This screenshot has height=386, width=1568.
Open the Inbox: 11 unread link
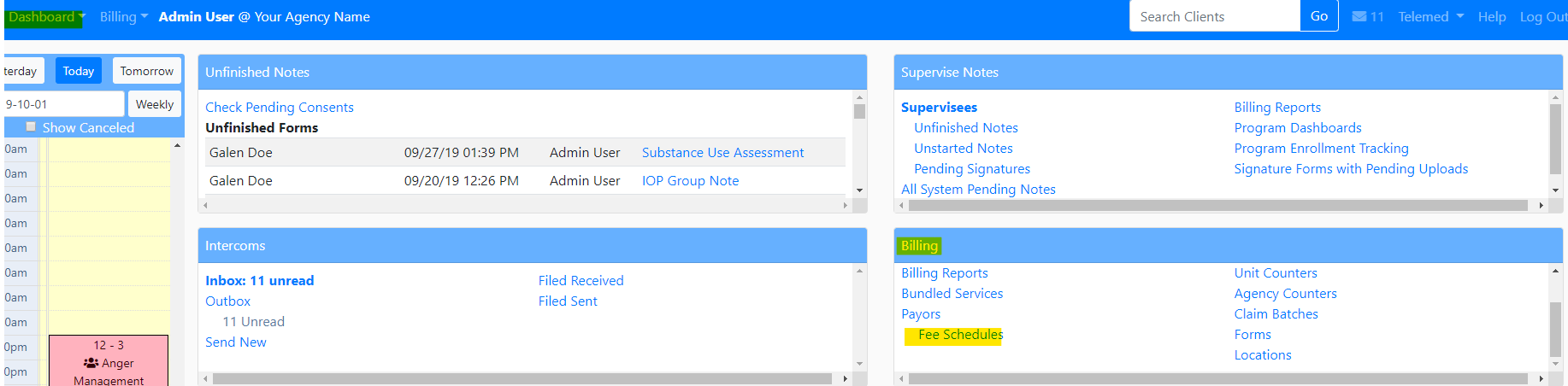[259, 281]
